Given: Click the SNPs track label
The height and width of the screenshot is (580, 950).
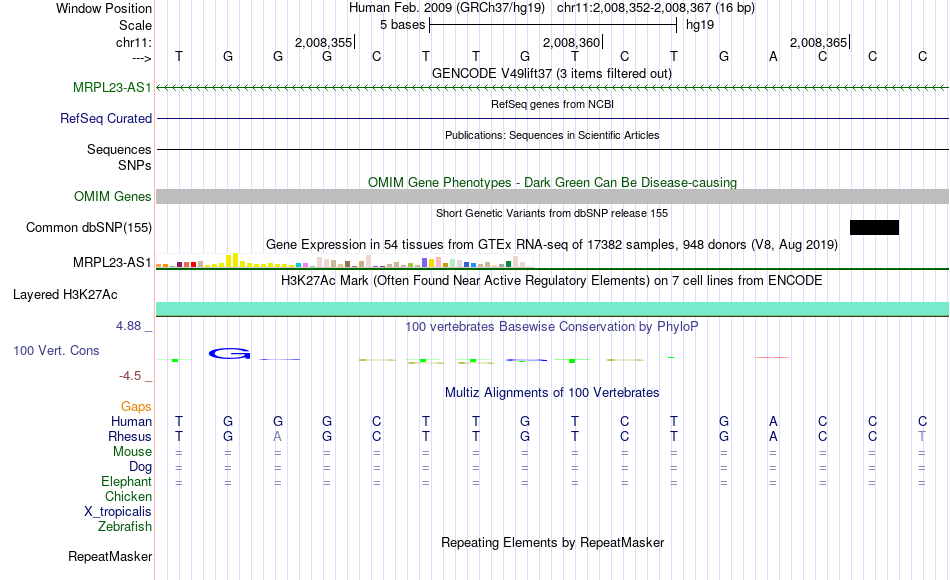Looking at the screenshot, I should [x=135, y=165].
